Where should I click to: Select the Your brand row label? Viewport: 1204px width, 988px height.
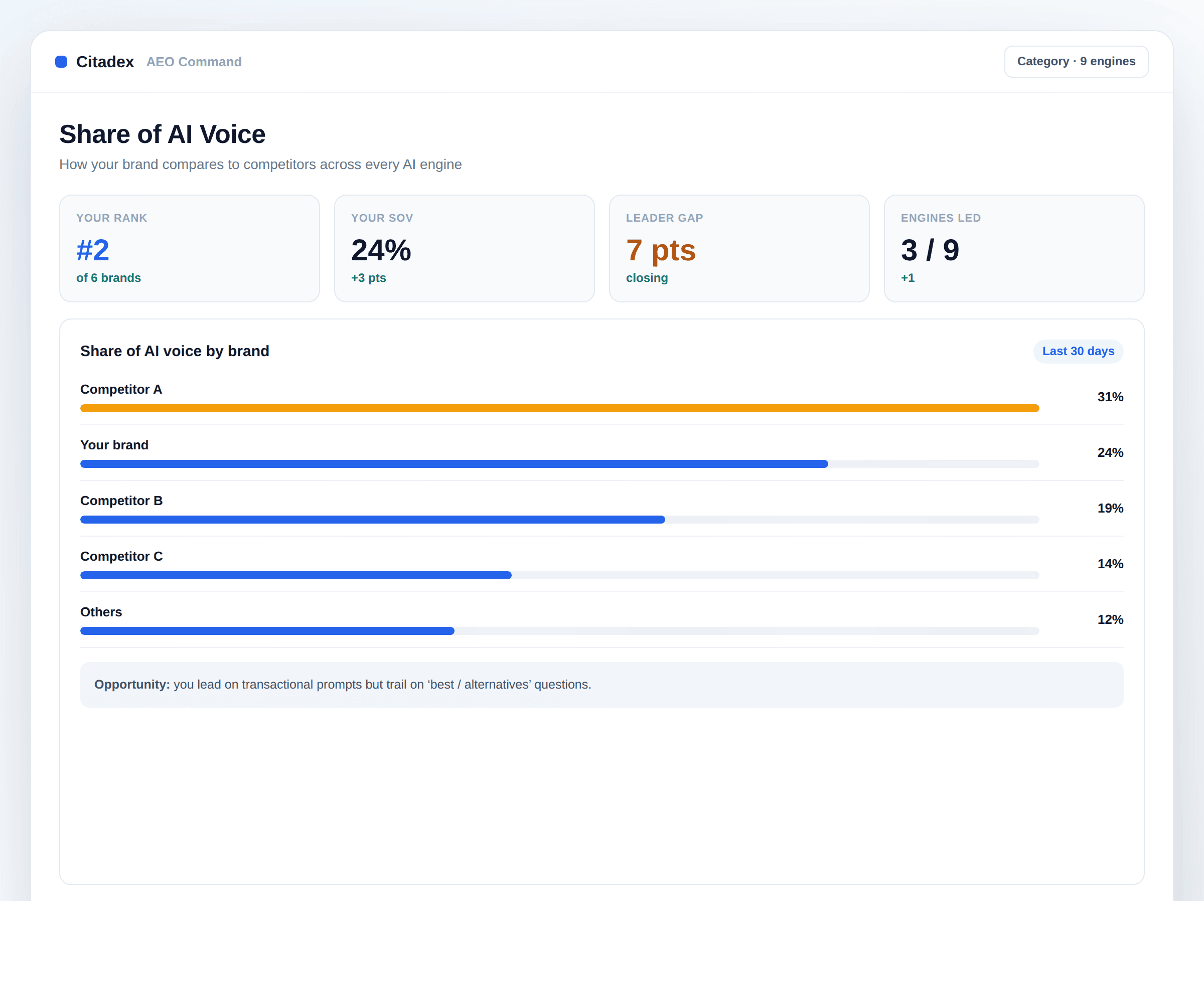pyautogui.click(x=114, y=445)
